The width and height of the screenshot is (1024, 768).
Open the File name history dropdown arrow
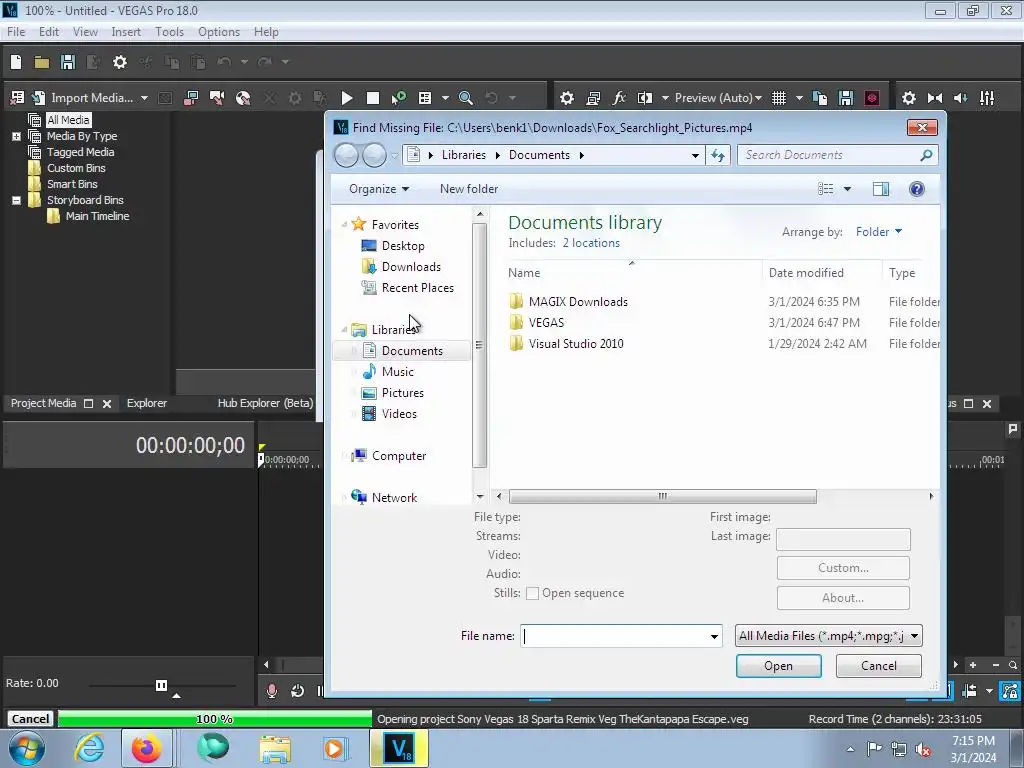[714, 637]
